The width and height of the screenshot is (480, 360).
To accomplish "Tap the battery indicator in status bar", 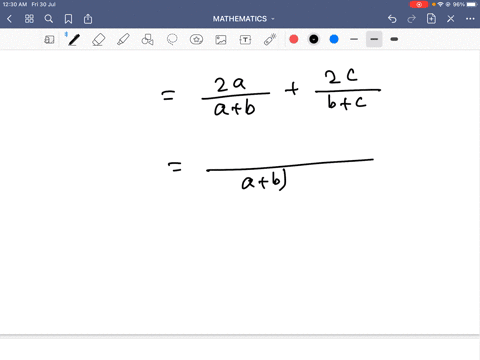I will coord(472,4).
